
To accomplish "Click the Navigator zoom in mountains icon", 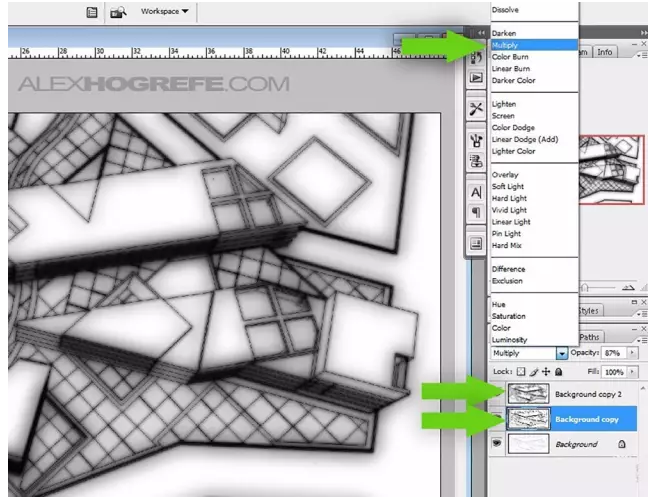I will tap(628, 287).
